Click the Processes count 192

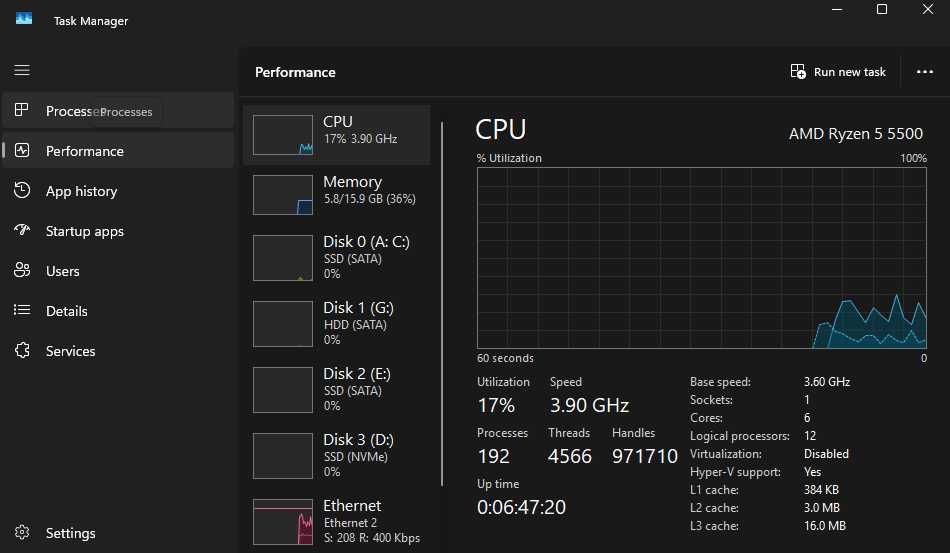click(x=494, y=456)
